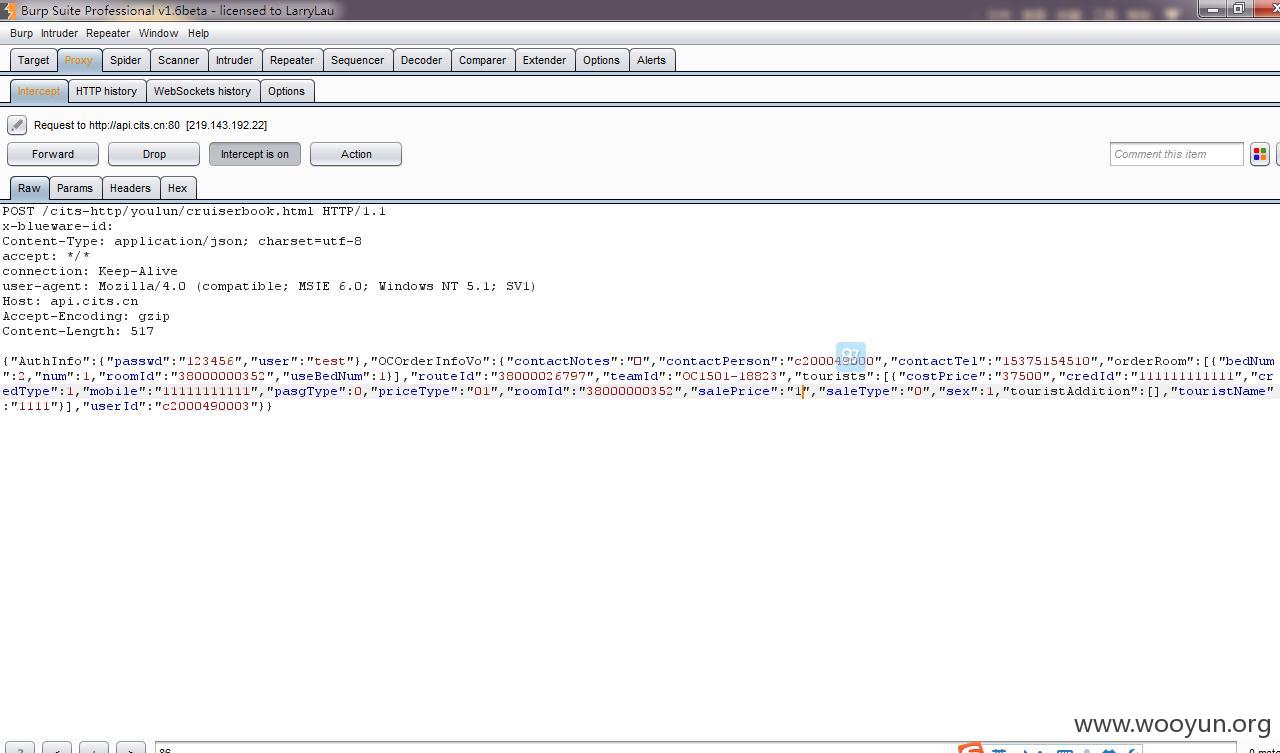View the Alerts tab
Viewport: 1280px width, 753px height.
coord(651,60)
